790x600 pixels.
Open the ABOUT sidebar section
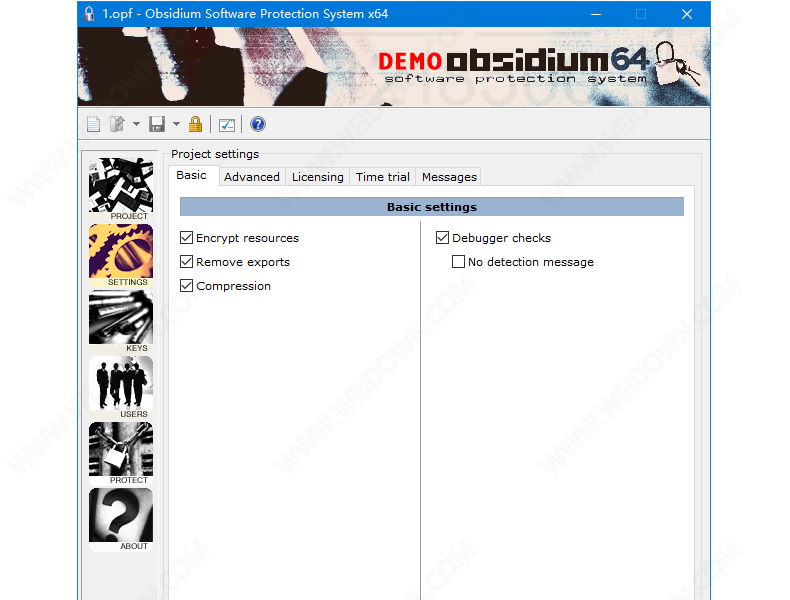[x=121, y=519]
